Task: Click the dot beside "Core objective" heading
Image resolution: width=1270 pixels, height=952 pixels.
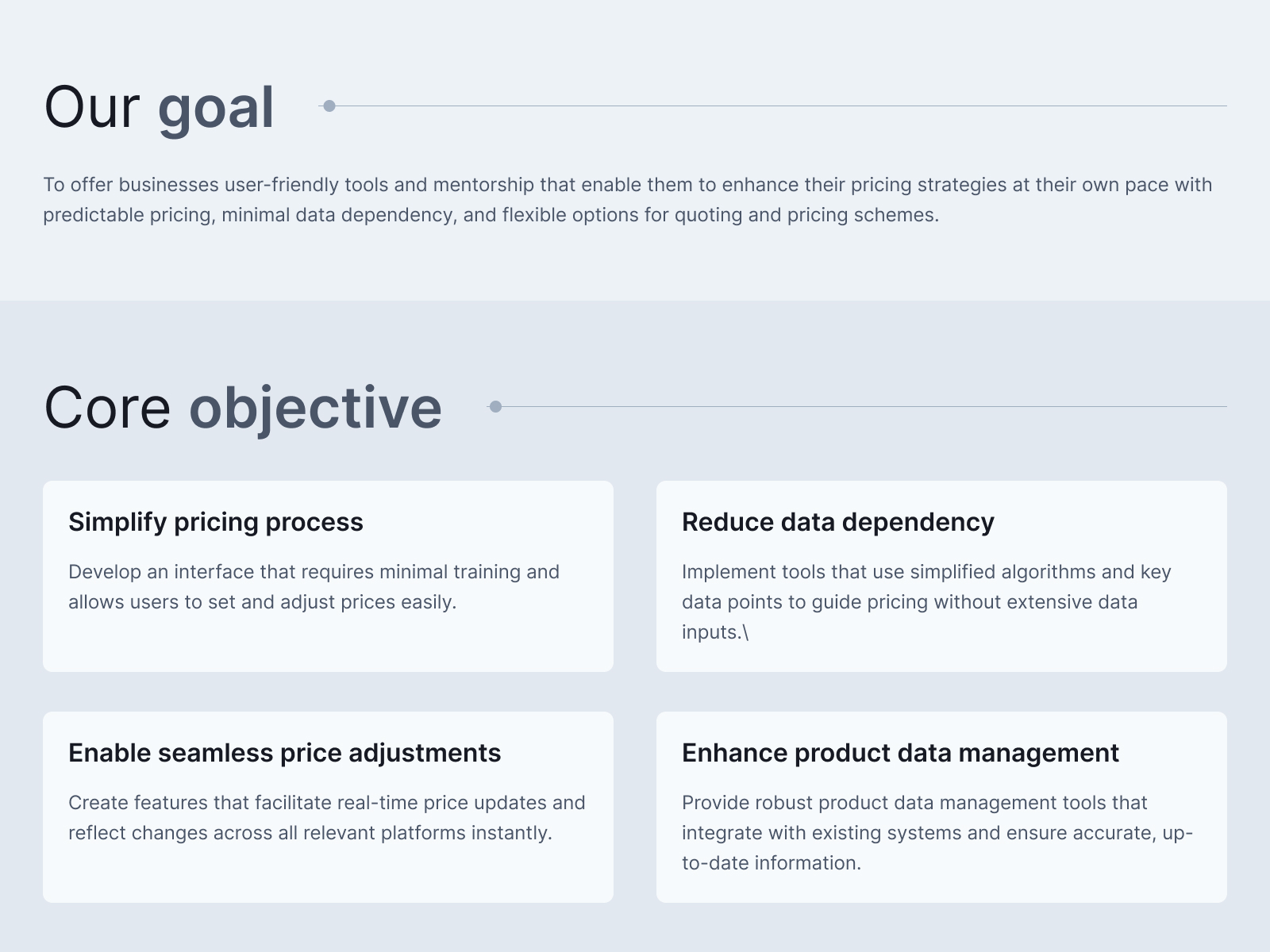Action: (x=495, y=407)
